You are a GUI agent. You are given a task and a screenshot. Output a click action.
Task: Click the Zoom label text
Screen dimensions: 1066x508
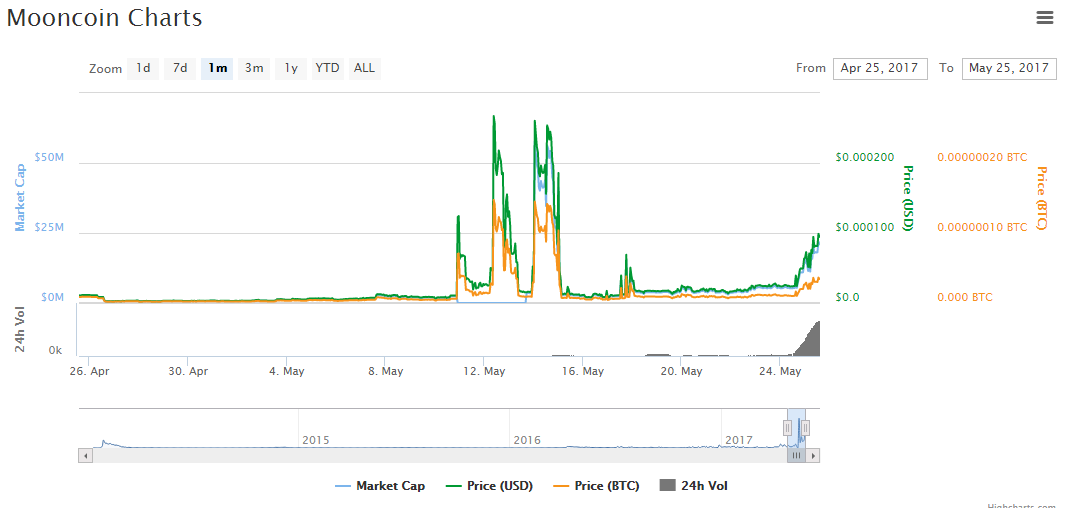tap(105, 69)
